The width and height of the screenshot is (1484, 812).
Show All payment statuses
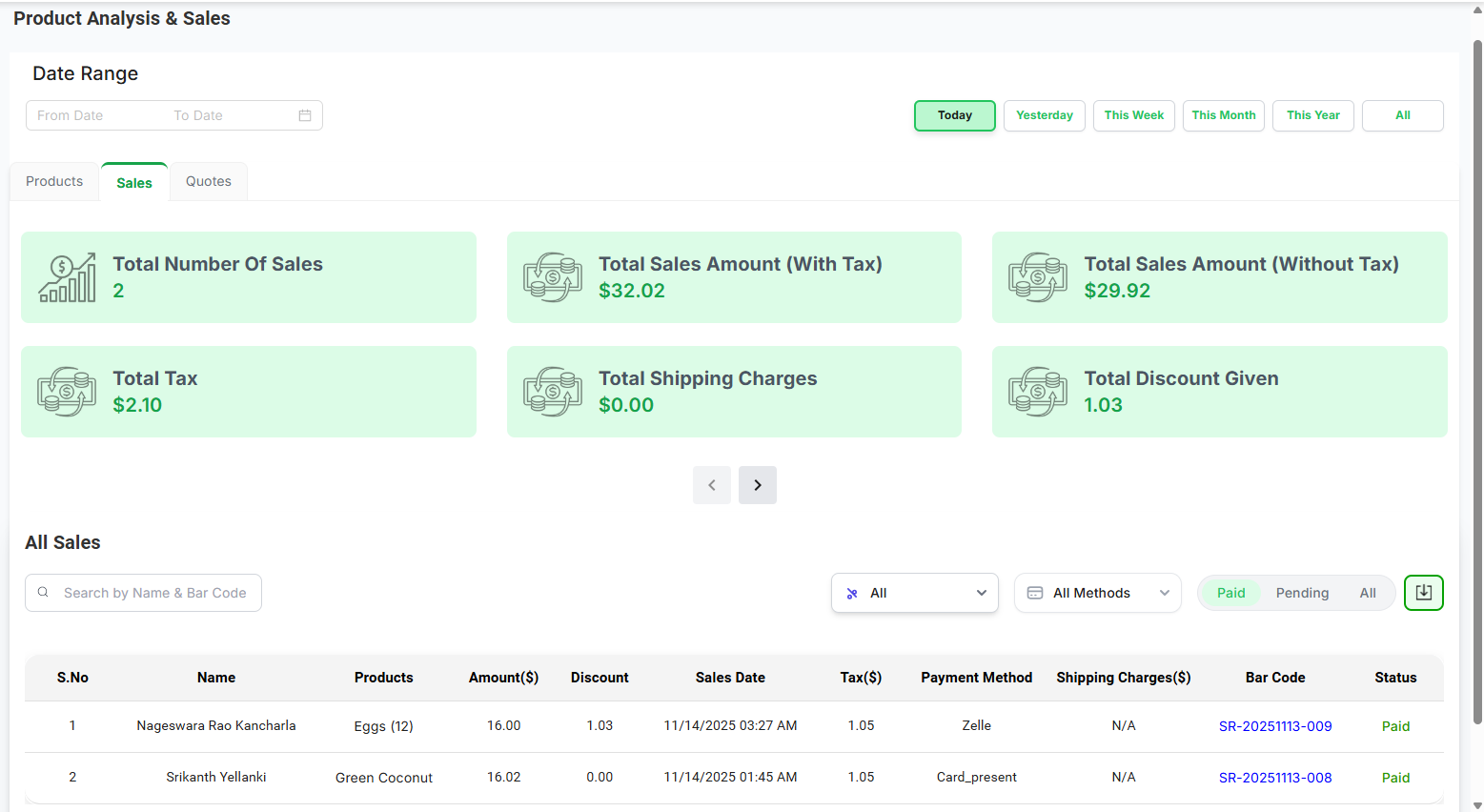tap(1368, 593)
